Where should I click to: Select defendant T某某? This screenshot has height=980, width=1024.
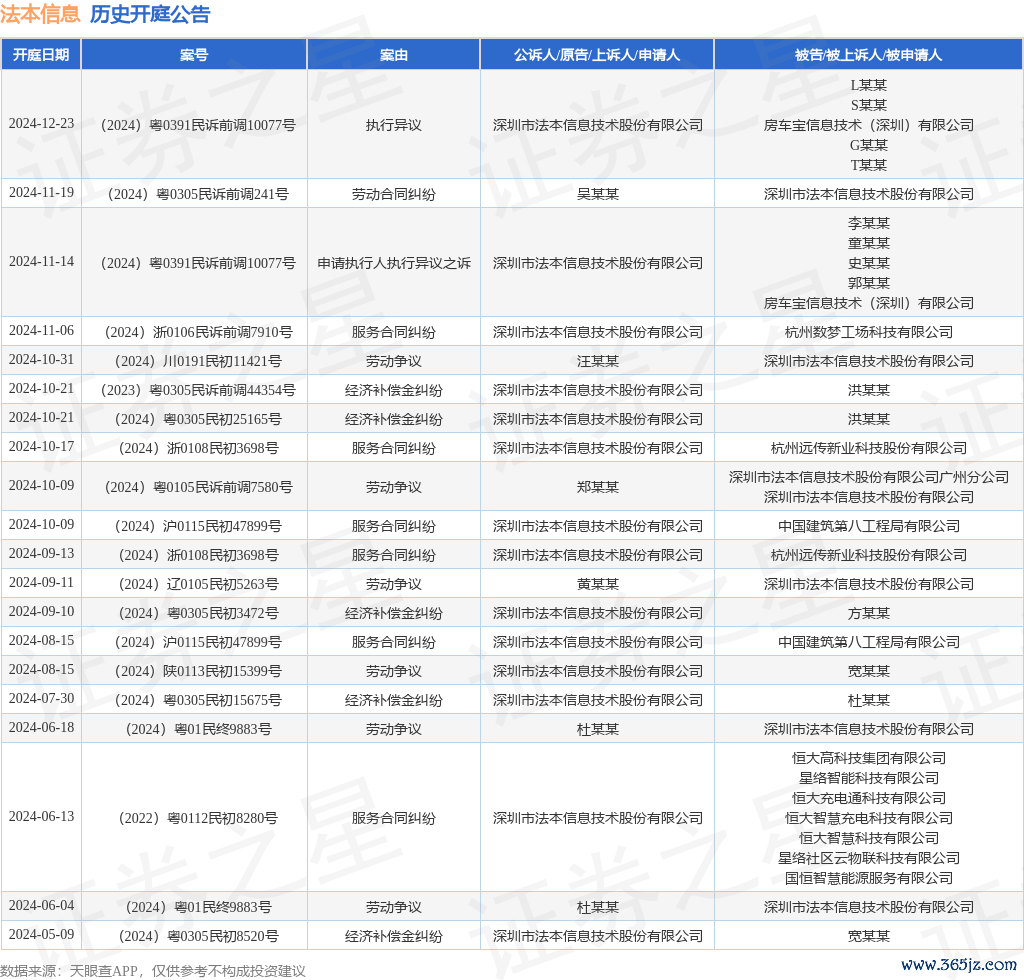point(869,165)
